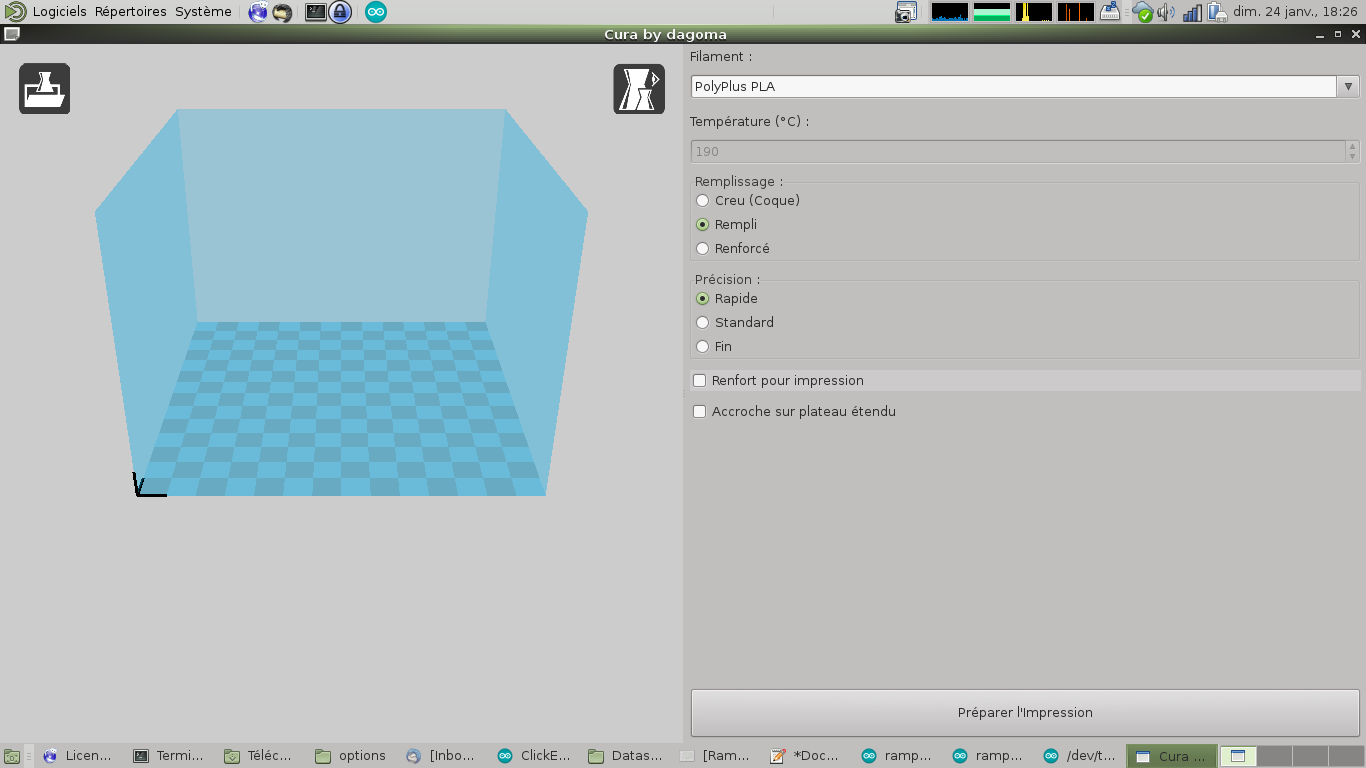Viewport: 1366px width, 768px height.
Task: Click the date and time clock
Action: pyautogui.click(x=1295, y=12)
